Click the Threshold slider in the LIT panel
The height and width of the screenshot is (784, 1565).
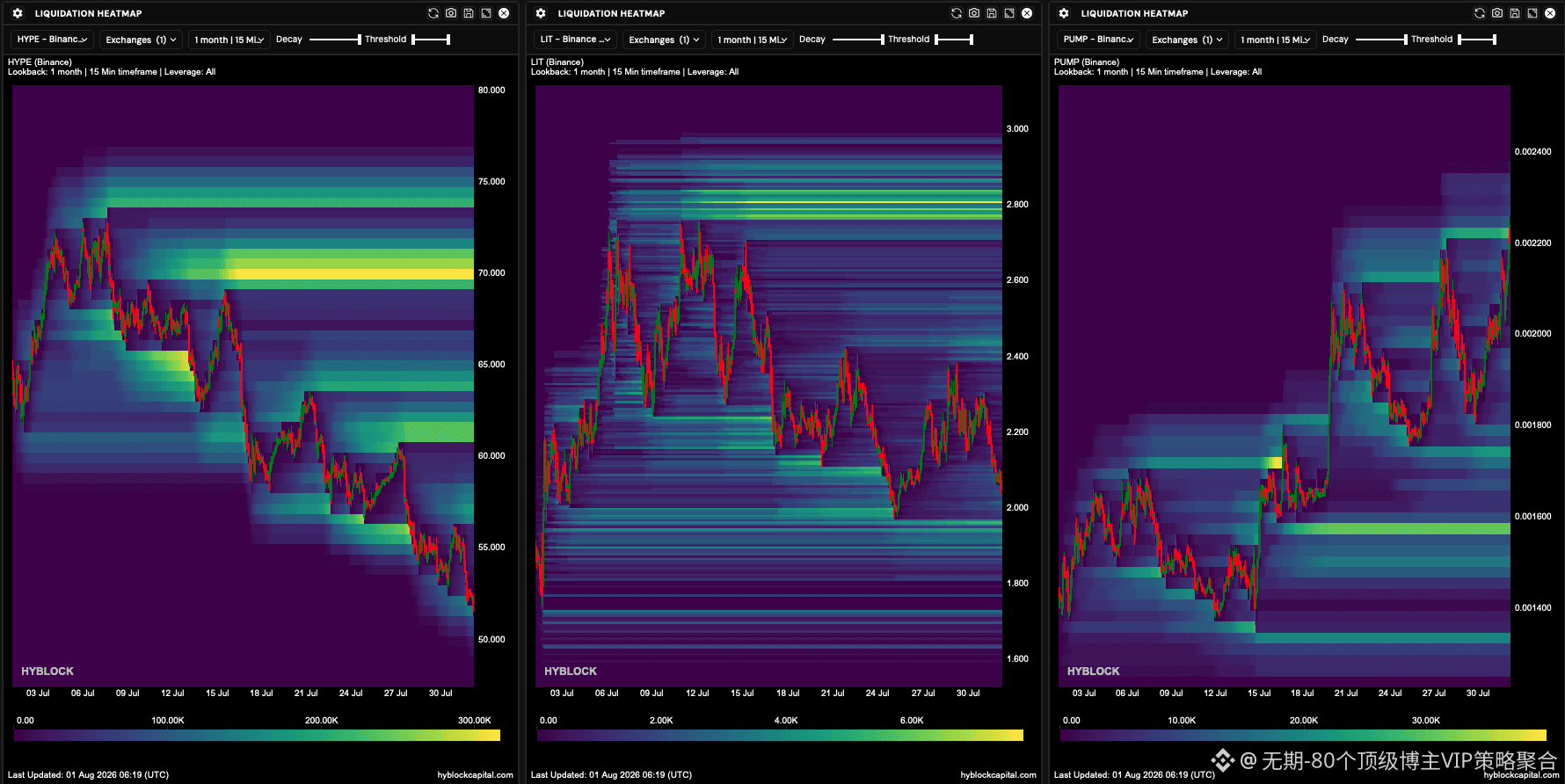point(954,40)
